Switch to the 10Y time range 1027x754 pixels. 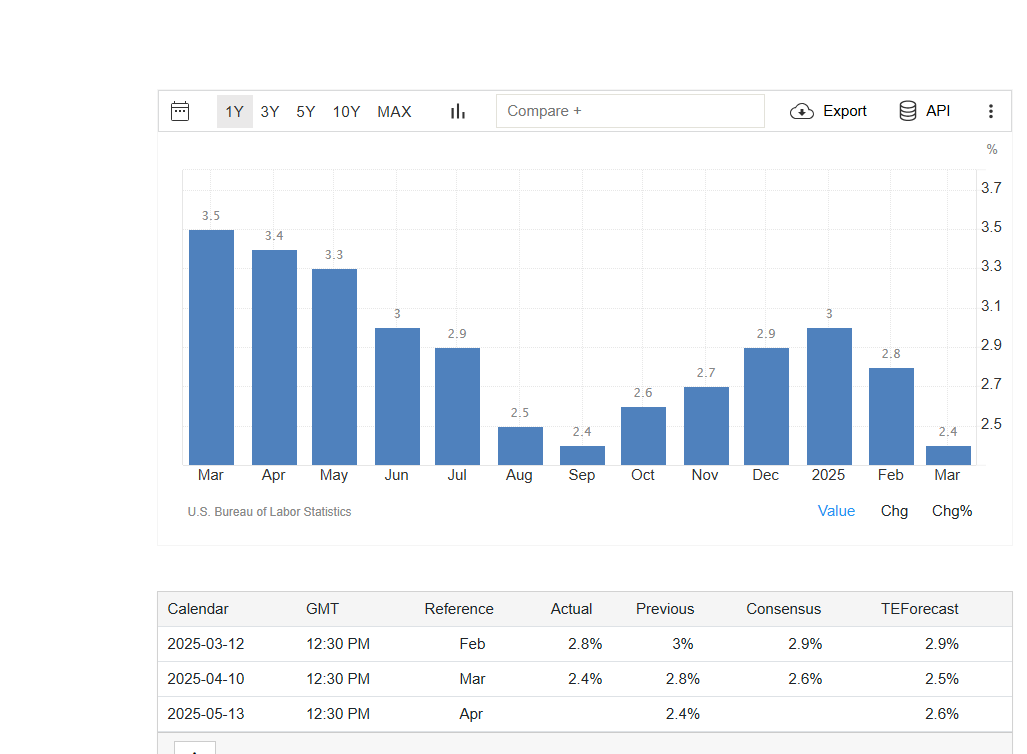pyautogui.click(x=346, y=111)
